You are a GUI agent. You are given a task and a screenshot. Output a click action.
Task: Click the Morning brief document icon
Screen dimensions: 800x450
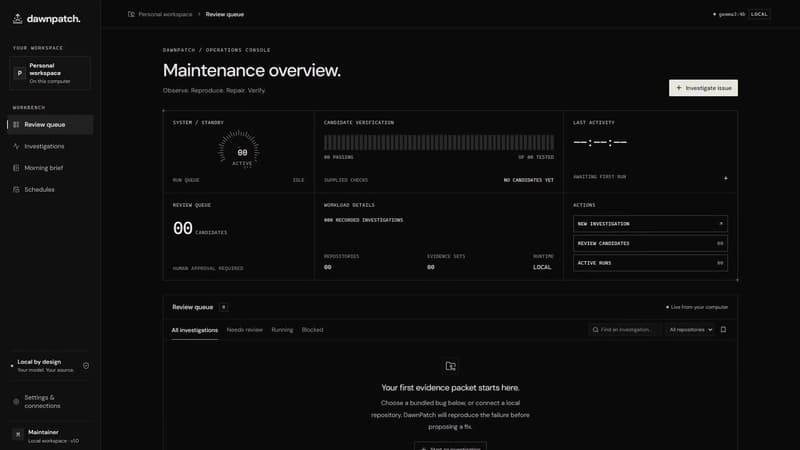coord(16,168)
